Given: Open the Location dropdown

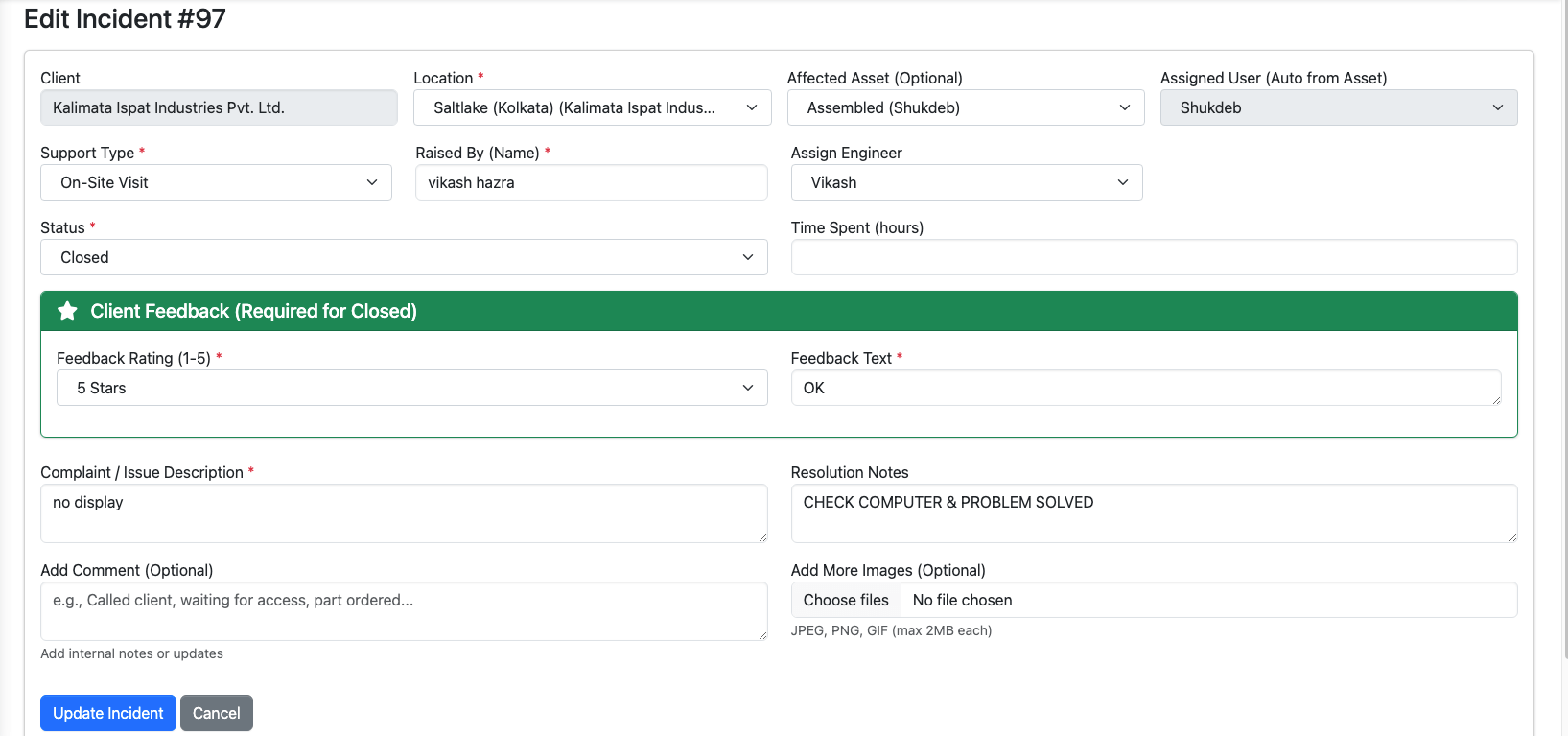Looking at the screenshot, I should pyautogui.click(x=592, y=107).
